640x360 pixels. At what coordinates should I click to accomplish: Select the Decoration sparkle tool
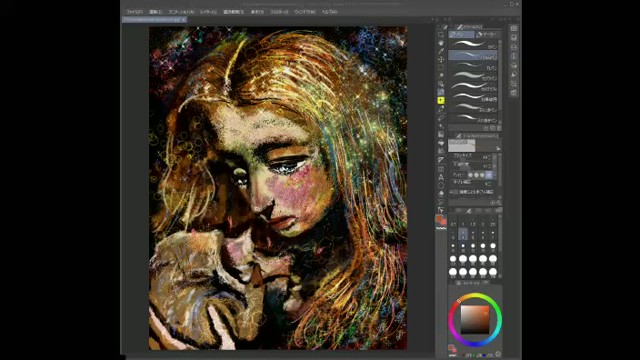(x=441, y=126)
